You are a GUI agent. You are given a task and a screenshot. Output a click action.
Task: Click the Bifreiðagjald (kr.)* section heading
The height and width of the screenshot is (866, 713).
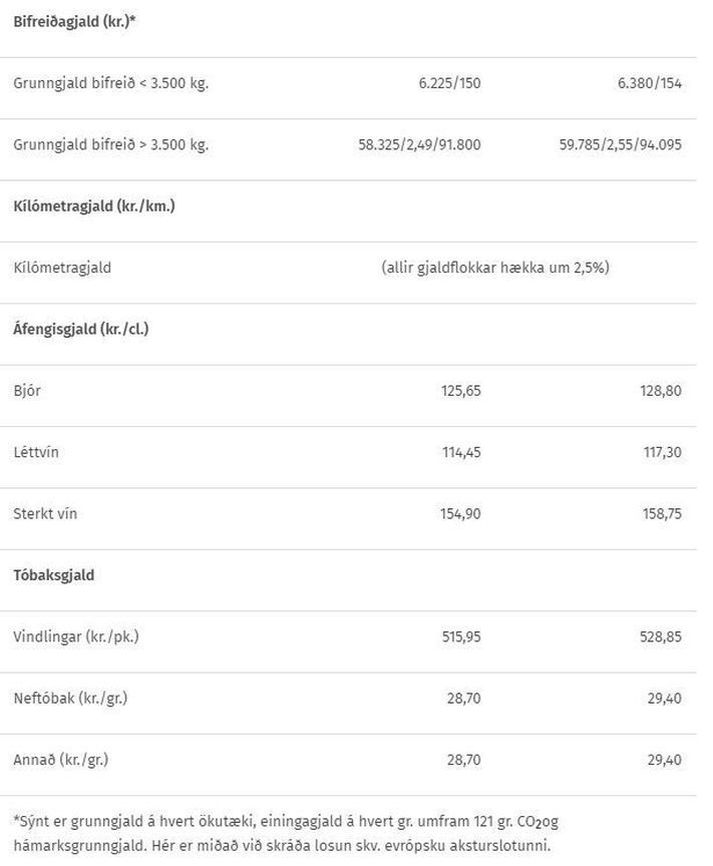pyautogui.click(x=74, y=21)
